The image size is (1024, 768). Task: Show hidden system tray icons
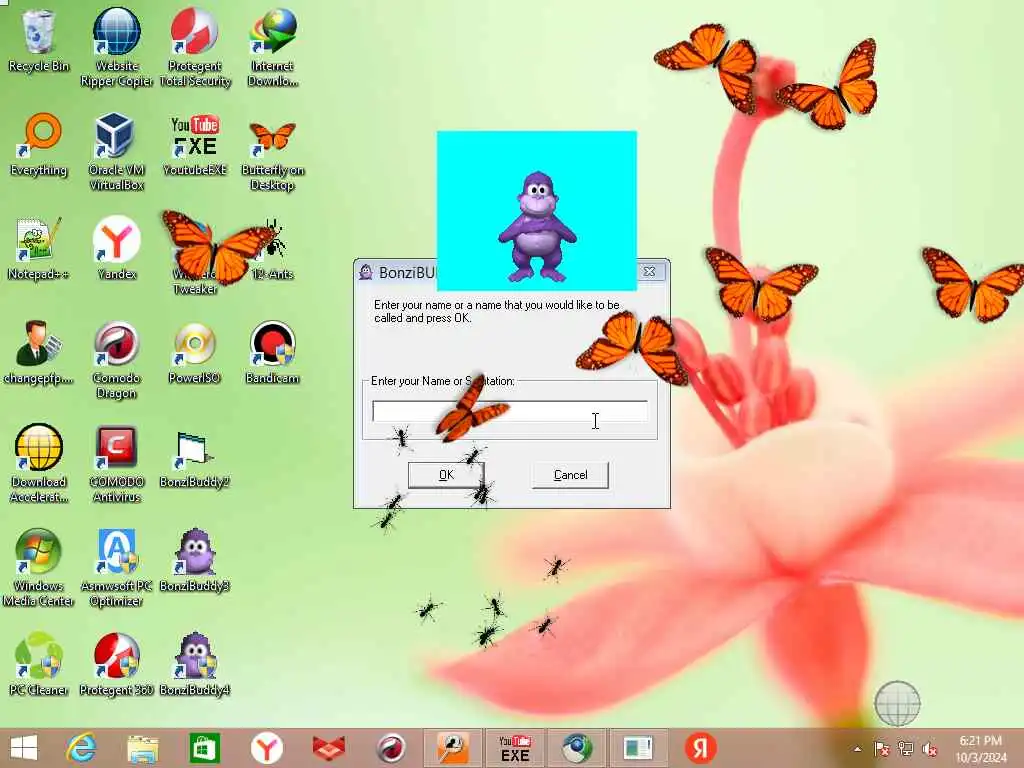pyautogui.click(x=857, y=749)
